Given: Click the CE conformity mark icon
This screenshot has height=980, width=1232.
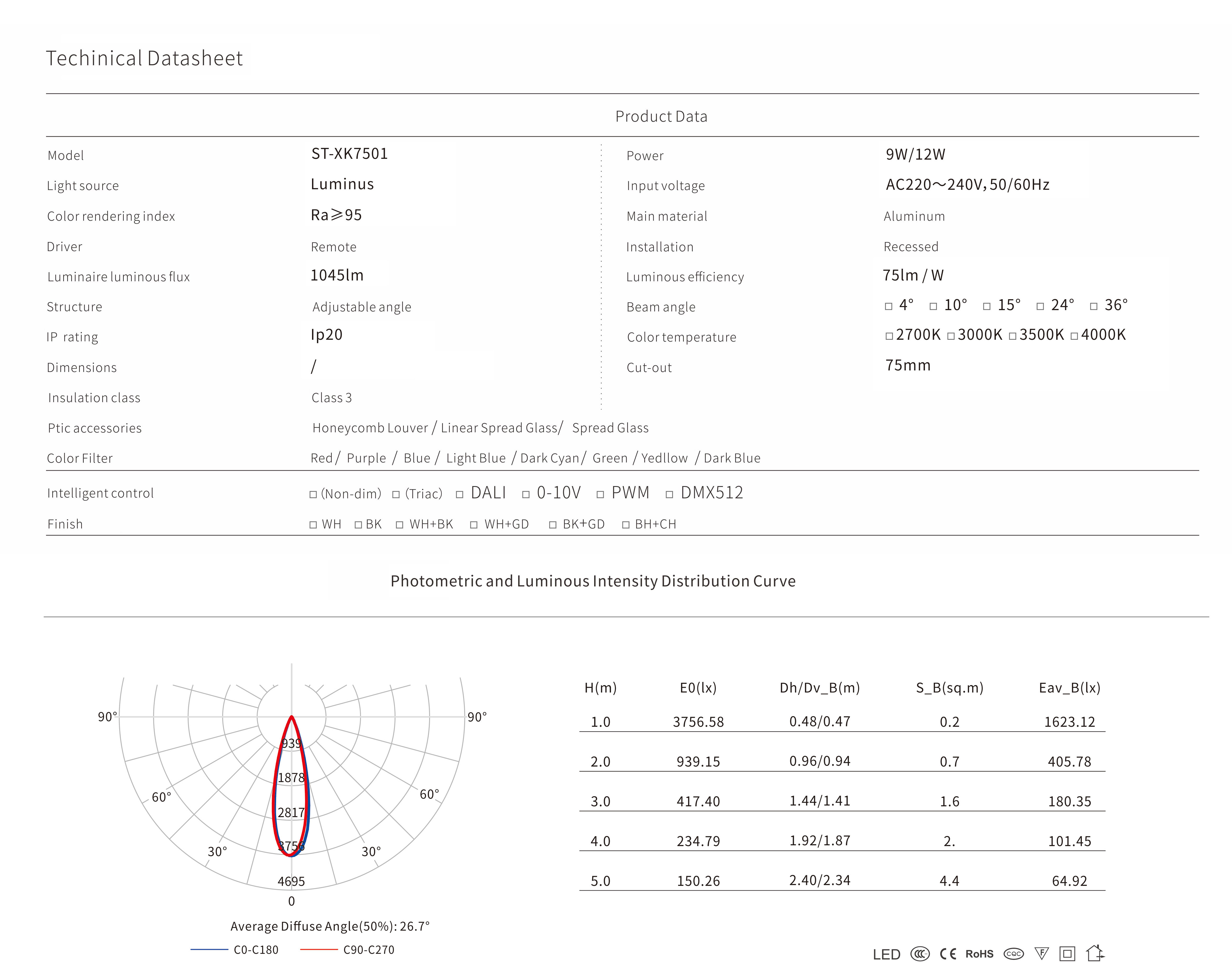Looking at the screenshot, I should coord(948,954).
